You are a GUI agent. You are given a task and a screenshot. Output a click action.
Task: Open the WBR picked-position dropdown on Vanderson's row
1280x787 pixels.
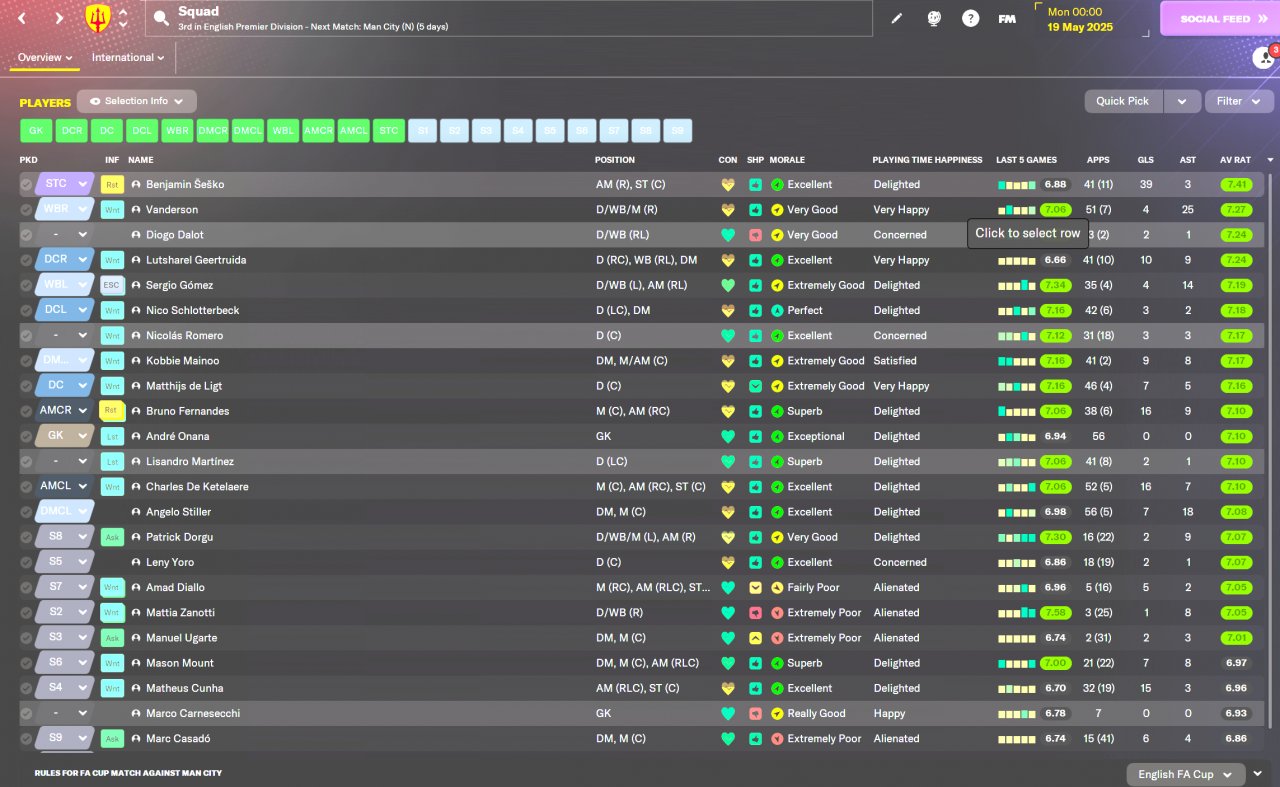click(64, 209)
